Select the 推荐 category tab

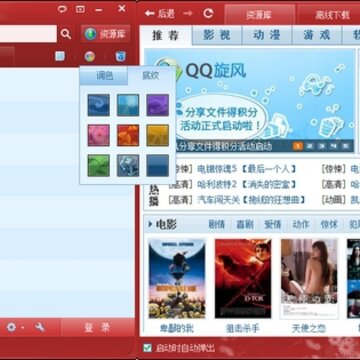tap(166, 35)
